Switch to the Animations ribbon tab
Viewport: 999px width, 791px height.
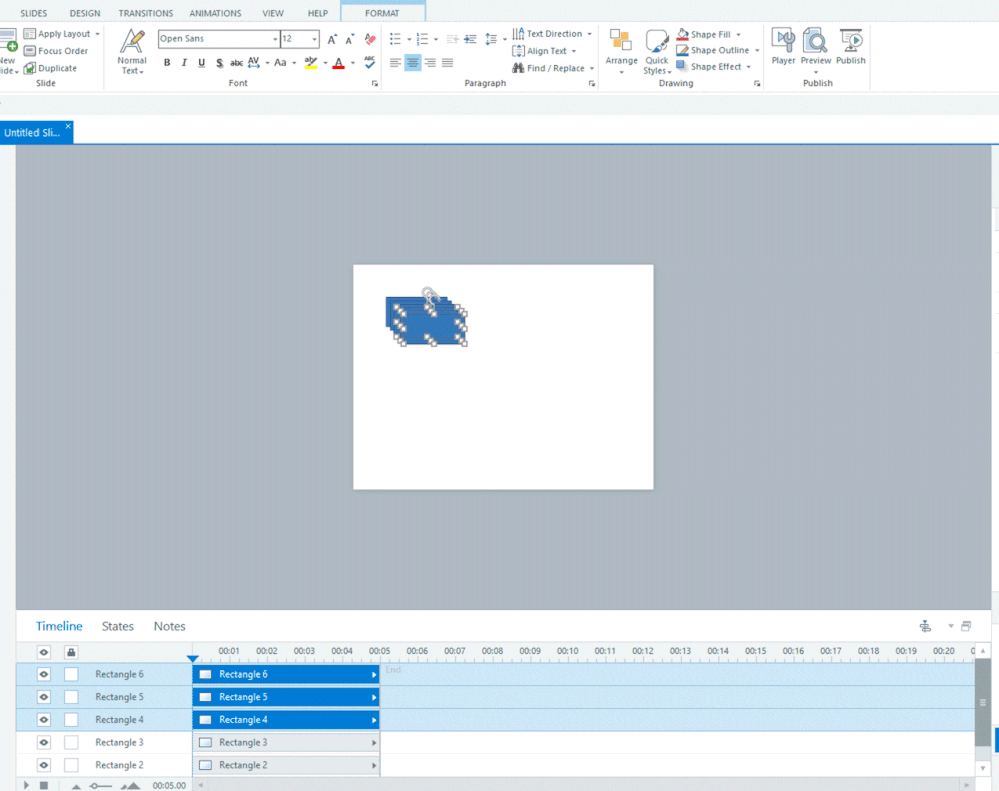pos(215,13)
